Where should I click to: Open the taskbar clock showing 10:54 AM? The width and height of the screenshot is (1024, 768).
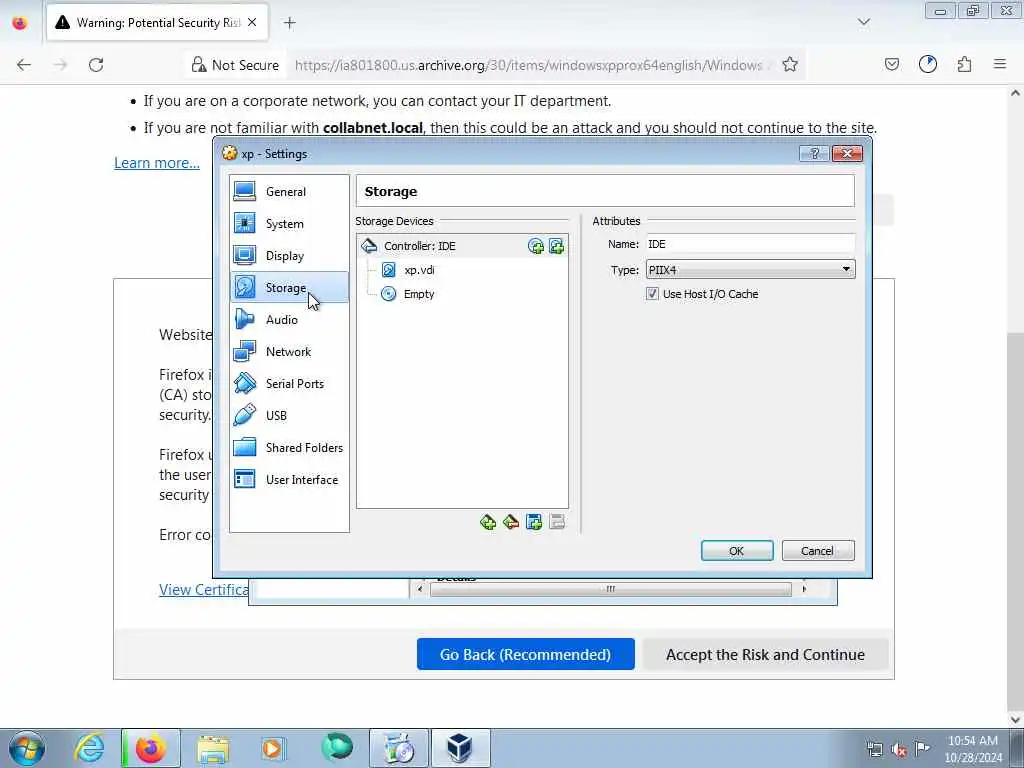(973, 749)
